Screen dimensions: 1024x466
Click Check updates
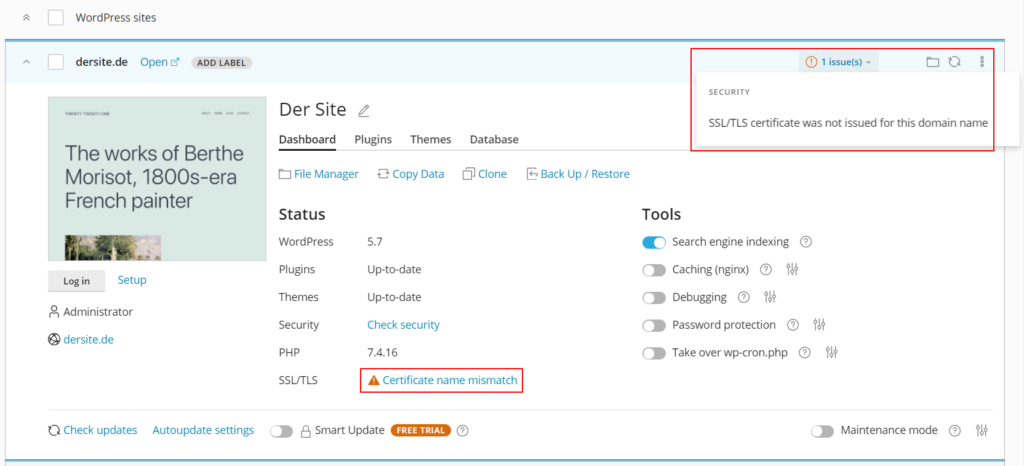93,430
